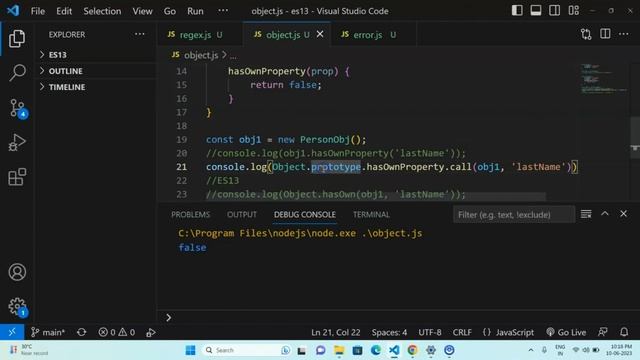Close the object.js editor tab
This screenshot has height=360, width=640.
click(320, 34)
